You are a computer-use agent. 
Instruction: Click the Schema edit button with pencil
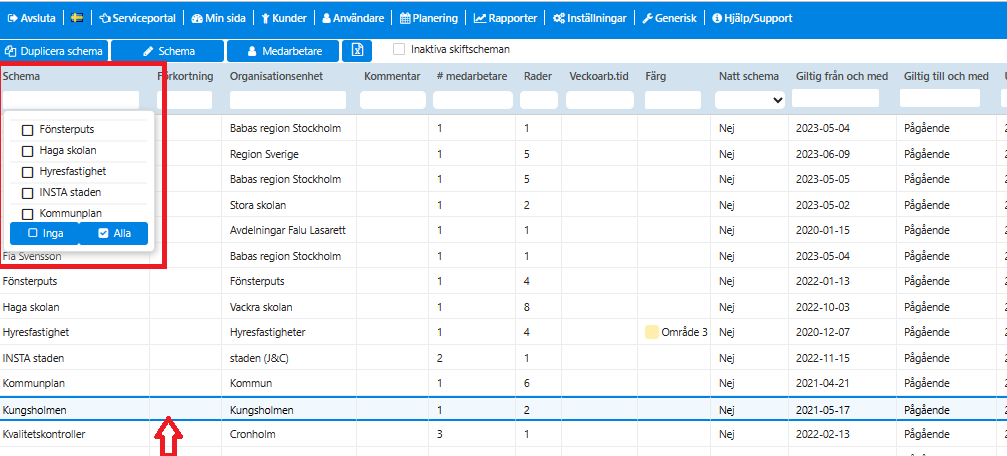point(168,51)
